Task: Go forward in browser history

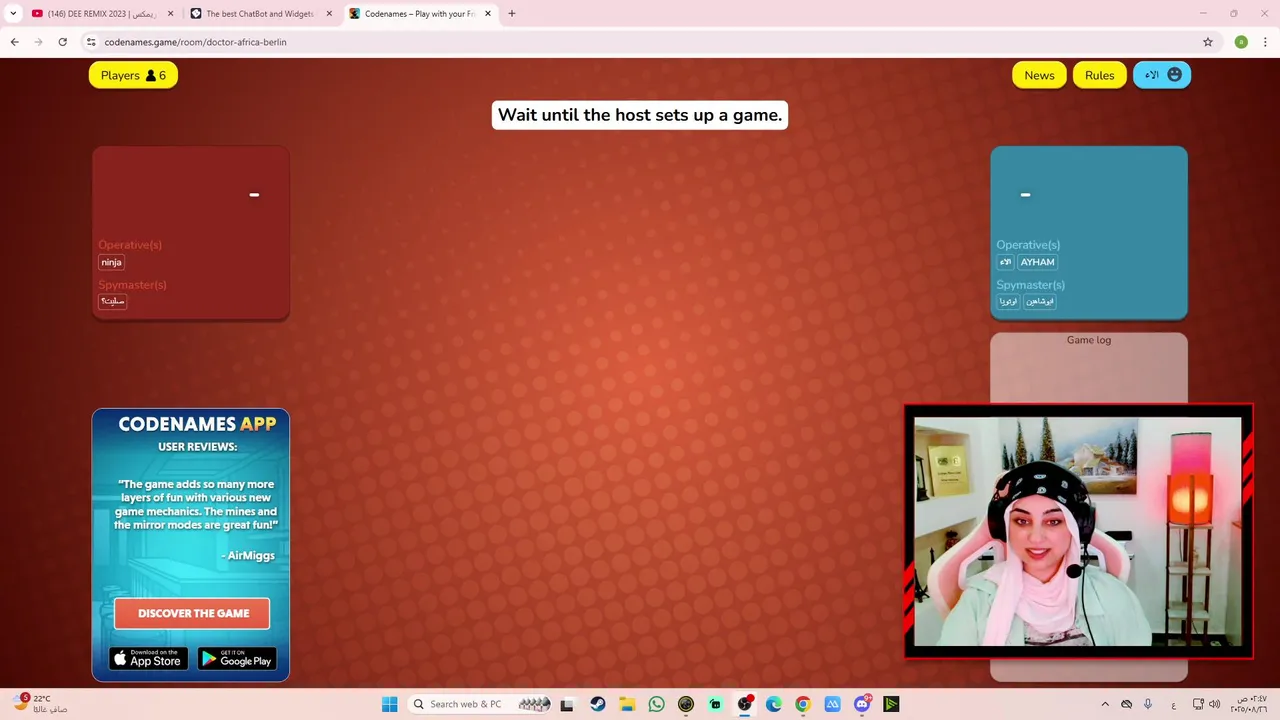Action: (38, 42)
